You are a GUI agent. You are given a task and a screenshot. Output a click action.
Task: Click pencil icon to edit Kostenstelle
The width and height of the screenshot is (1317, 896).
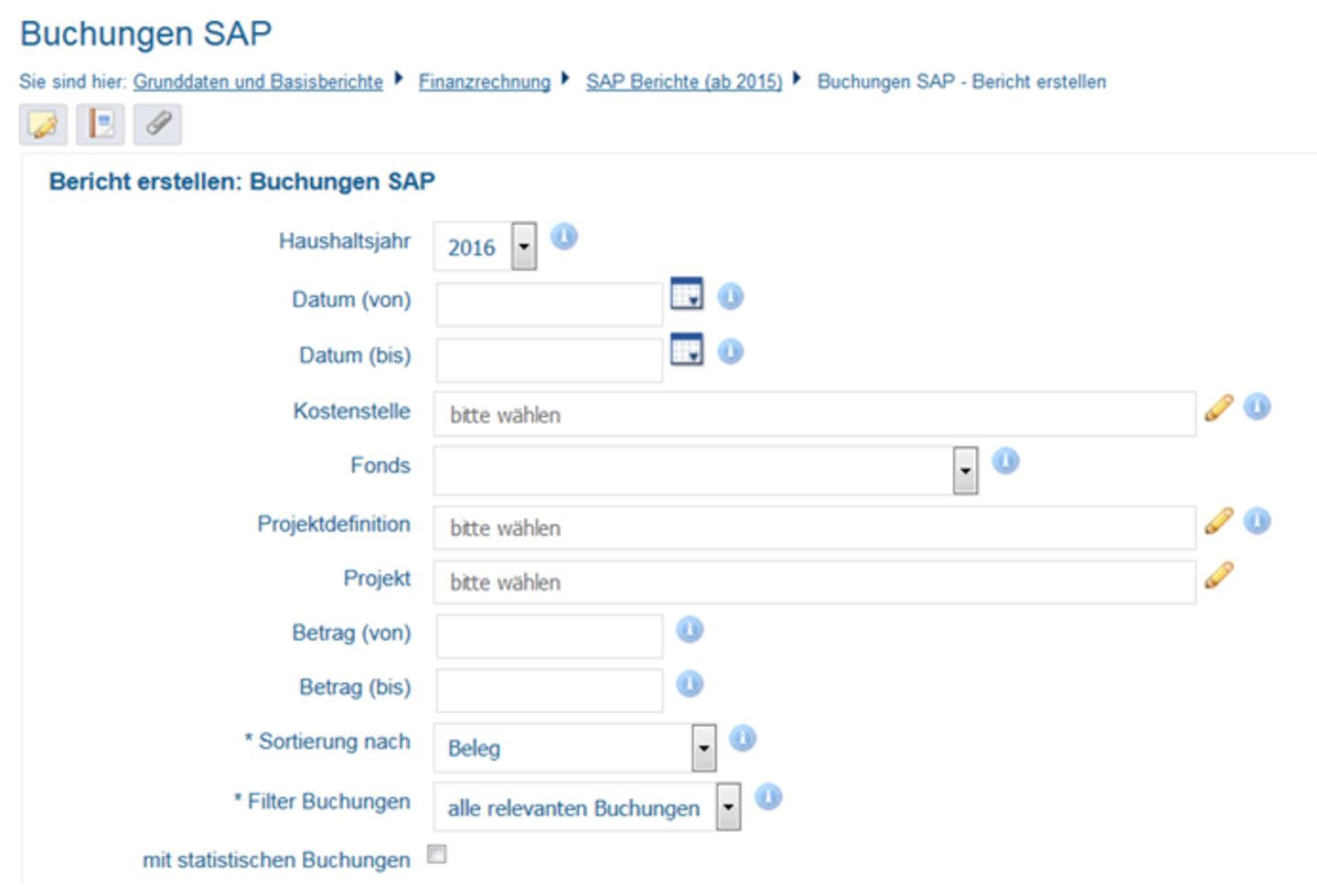tap(1219, 408)
